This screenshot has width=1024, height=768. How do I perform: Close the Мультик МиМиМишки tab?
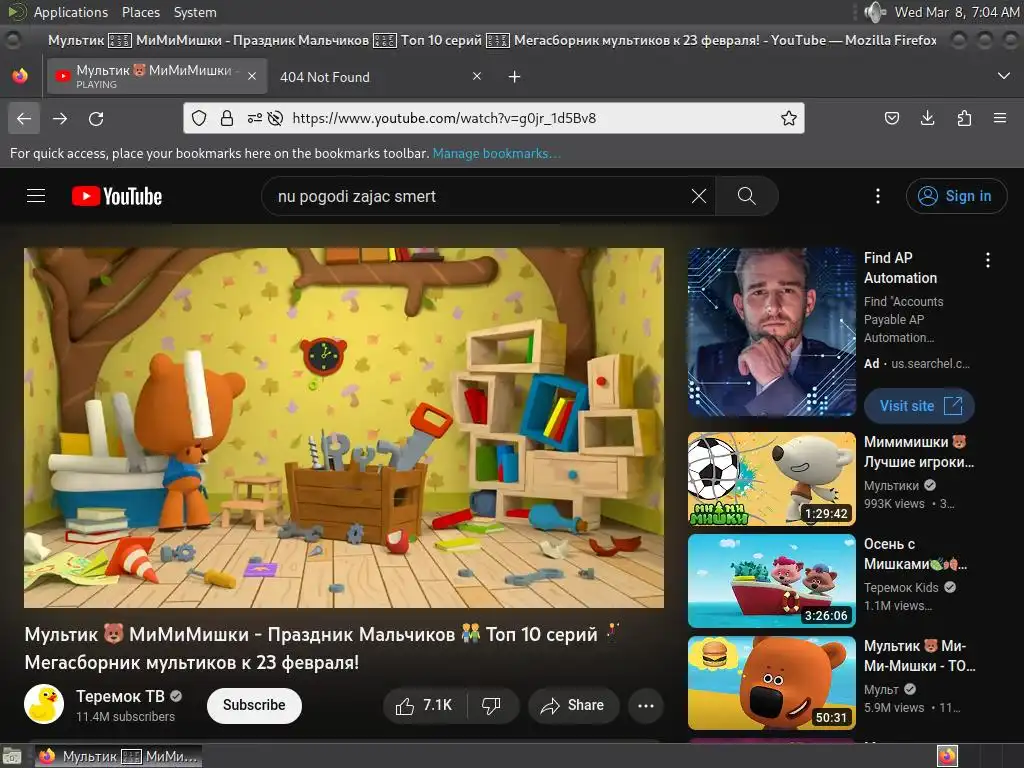pos(251,76)
